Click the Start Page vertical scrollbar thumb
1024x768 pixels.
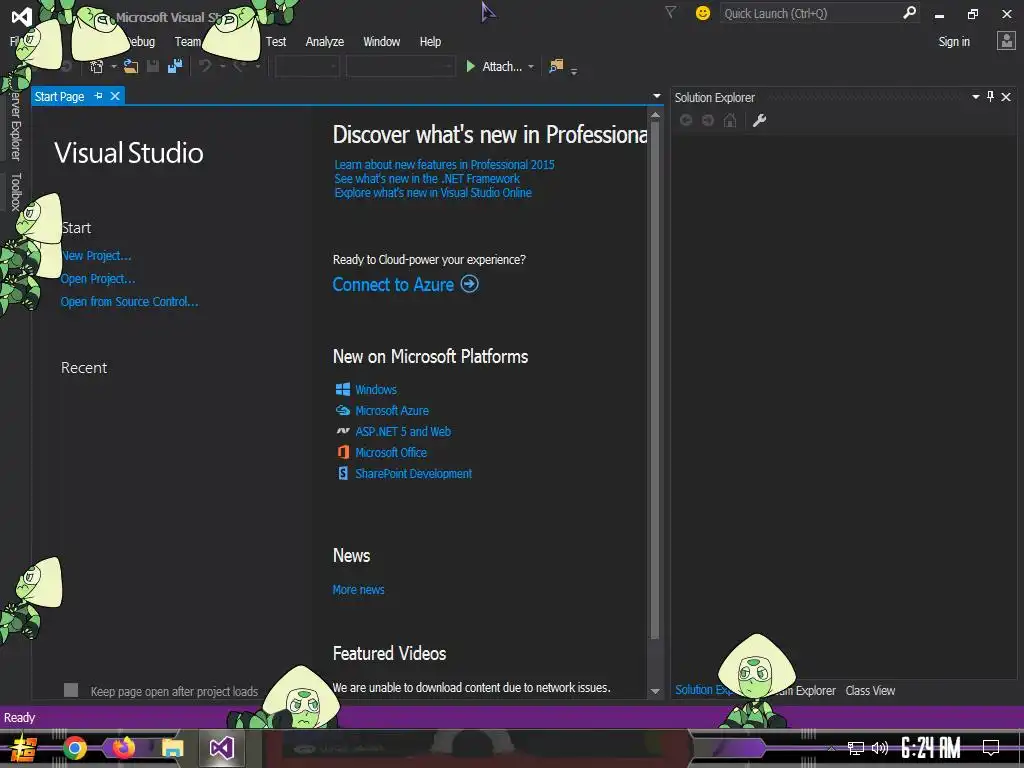(655, 379)
